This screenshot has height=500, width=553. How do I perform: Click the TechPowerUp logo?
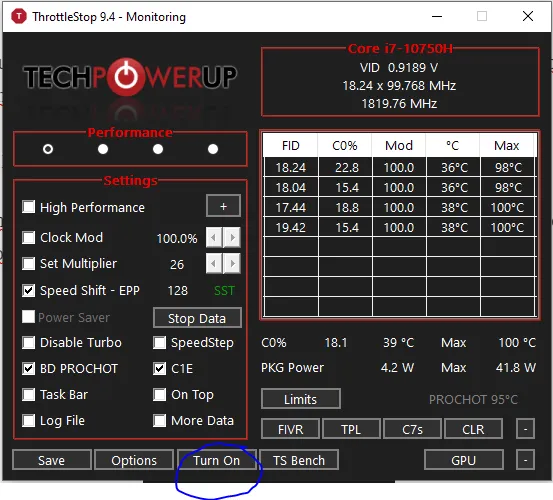pyautogui.click(x=130, y=77)
